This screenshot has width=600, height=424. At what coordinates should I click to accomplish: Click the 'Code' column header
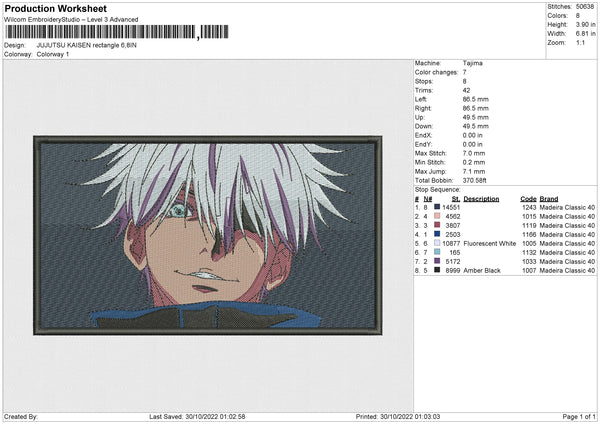528,199
